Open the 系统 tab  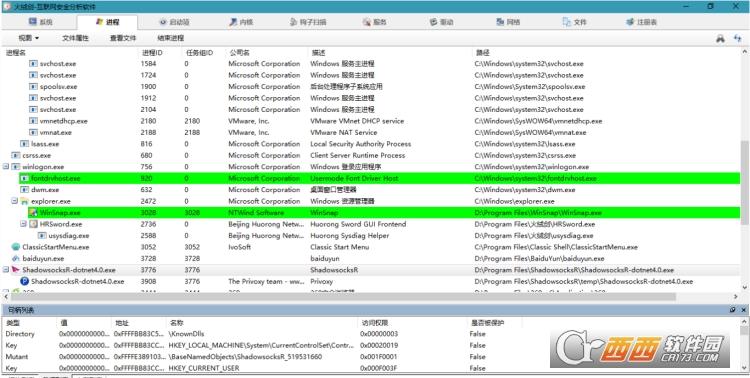40,22
